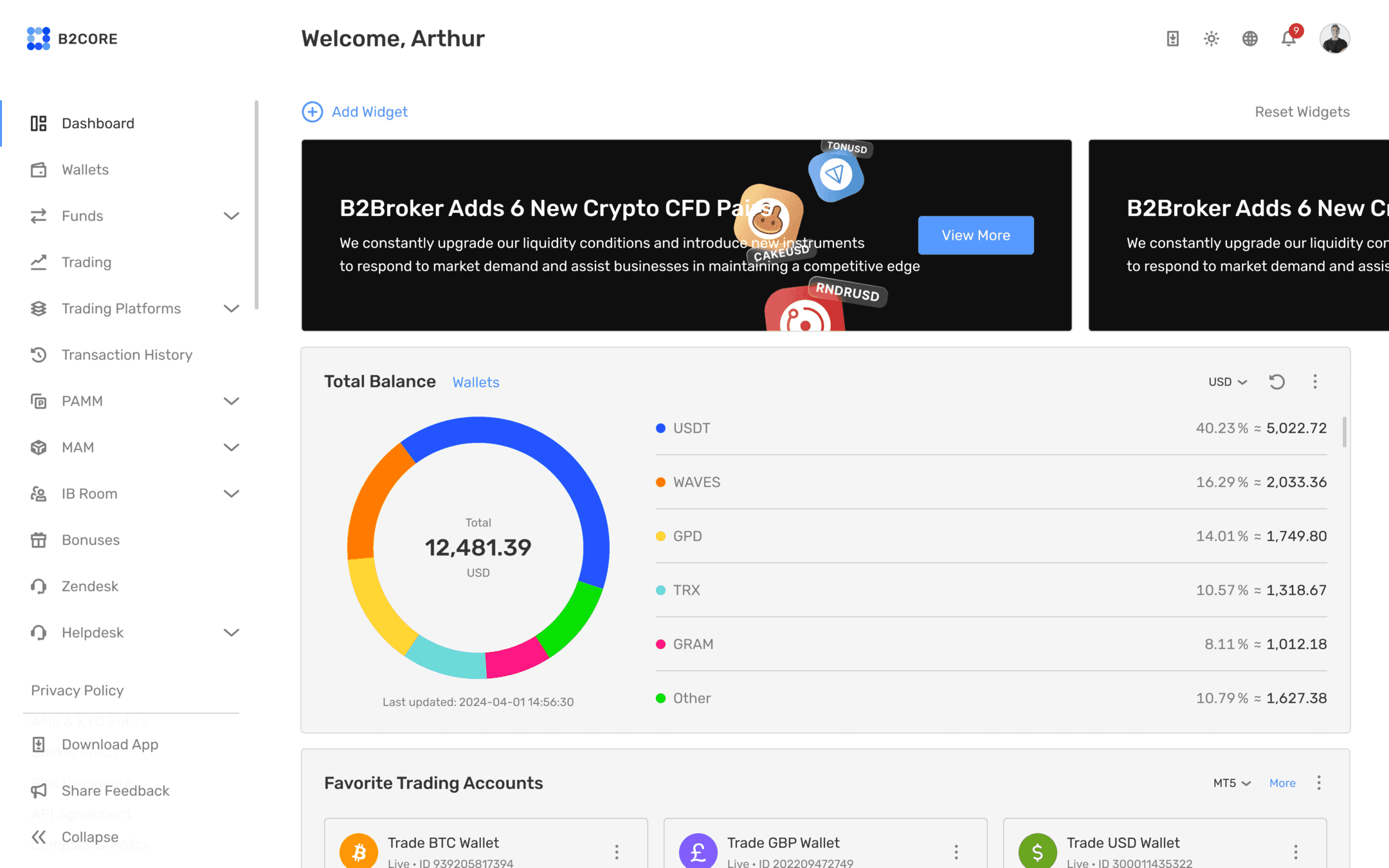
Task: Click Reset Widgets link
Action: coord(1302,112)
